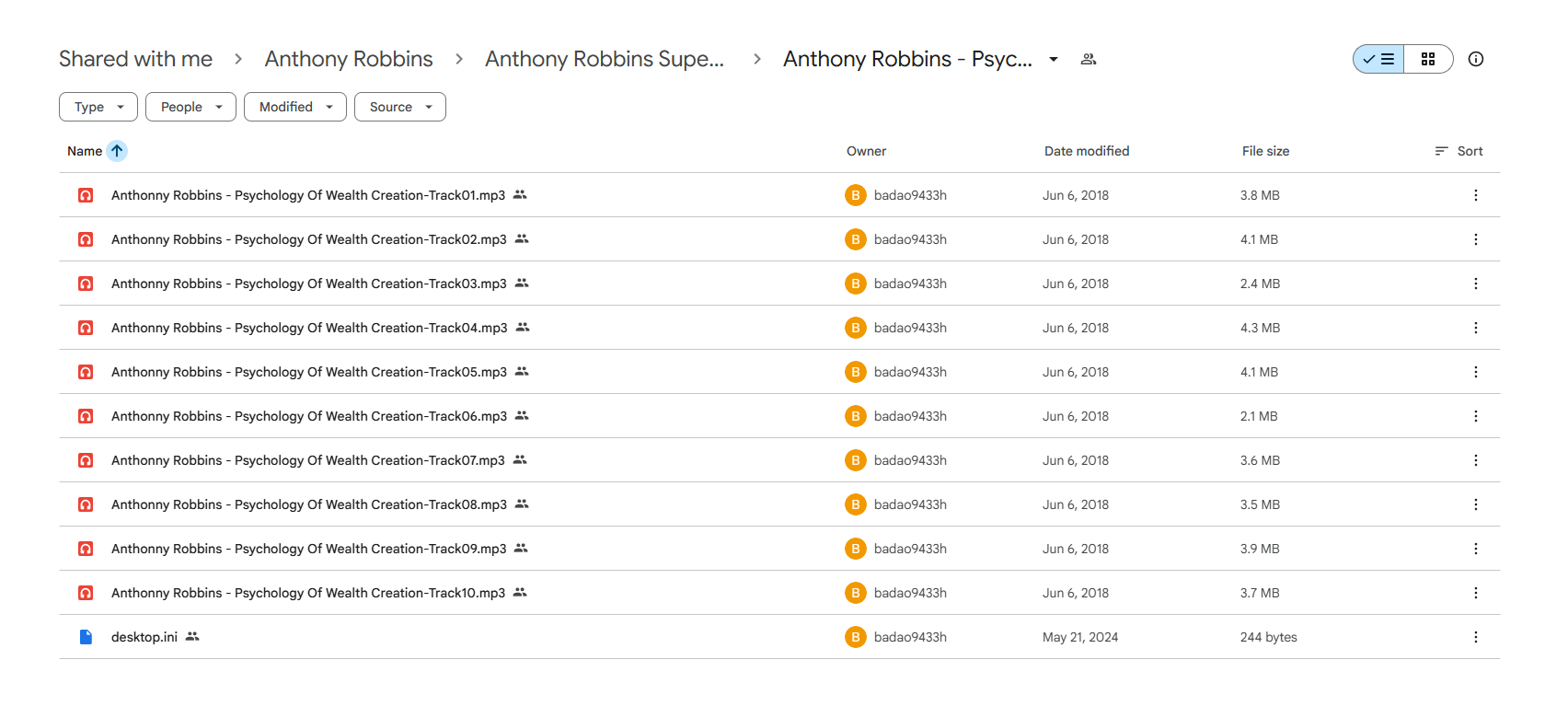The width and height of the screenshot is (1568, 718).
Task: Click the audio file icon for Track04.mp3
Action: tap(86, 328)
